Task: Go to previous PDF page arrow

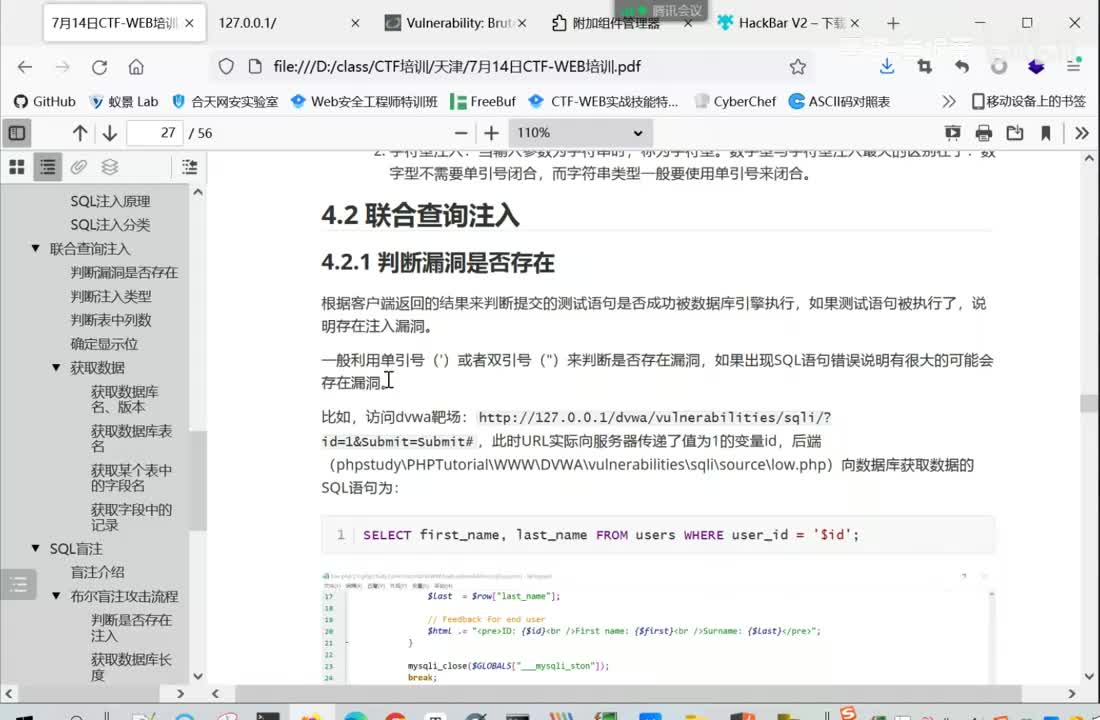Action: 79,133
